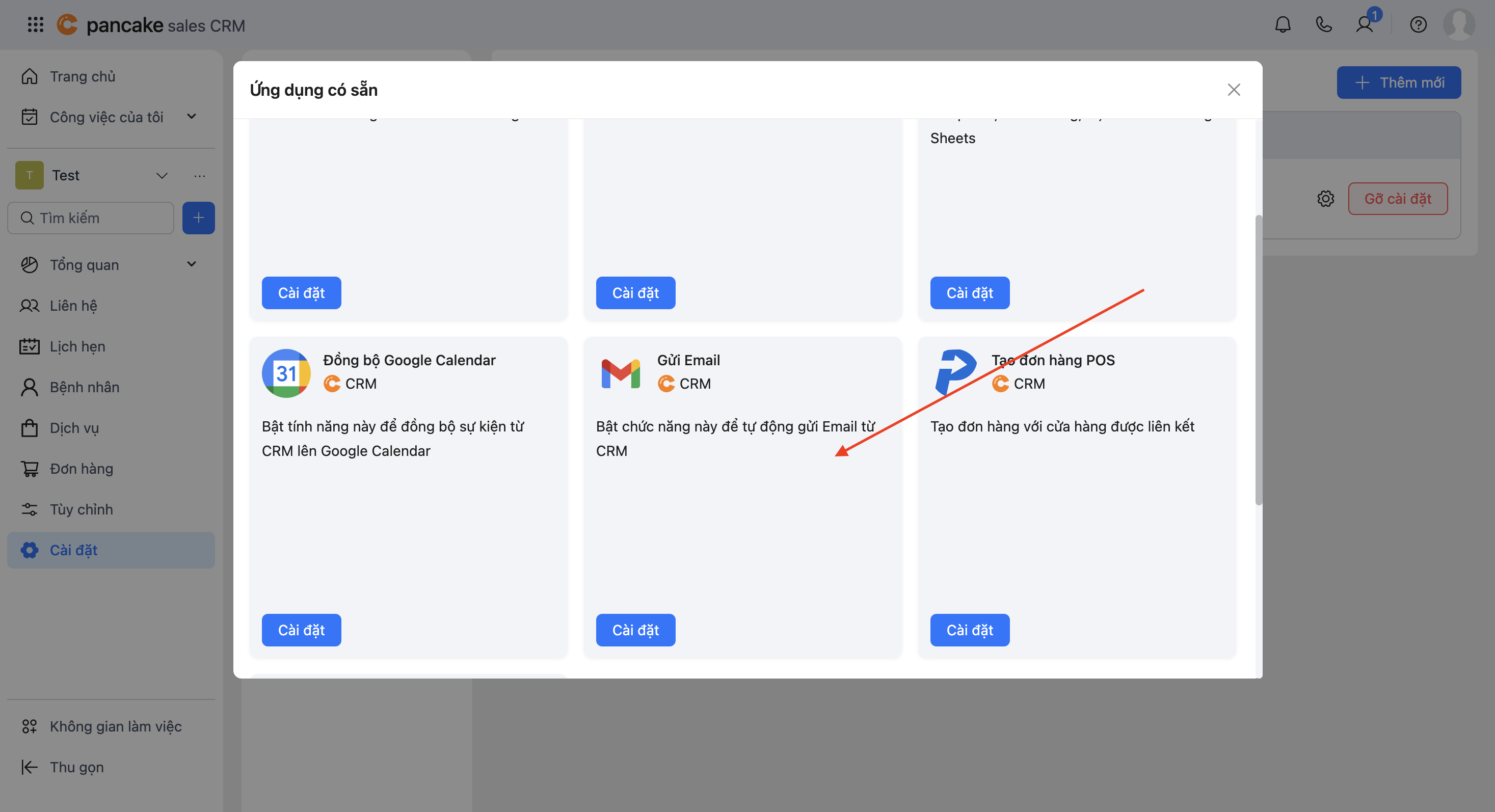Close the Ứng dụng có sẵn dialog
The width and height of the screenshot is (1495, 812).
tap(1233, 90)
